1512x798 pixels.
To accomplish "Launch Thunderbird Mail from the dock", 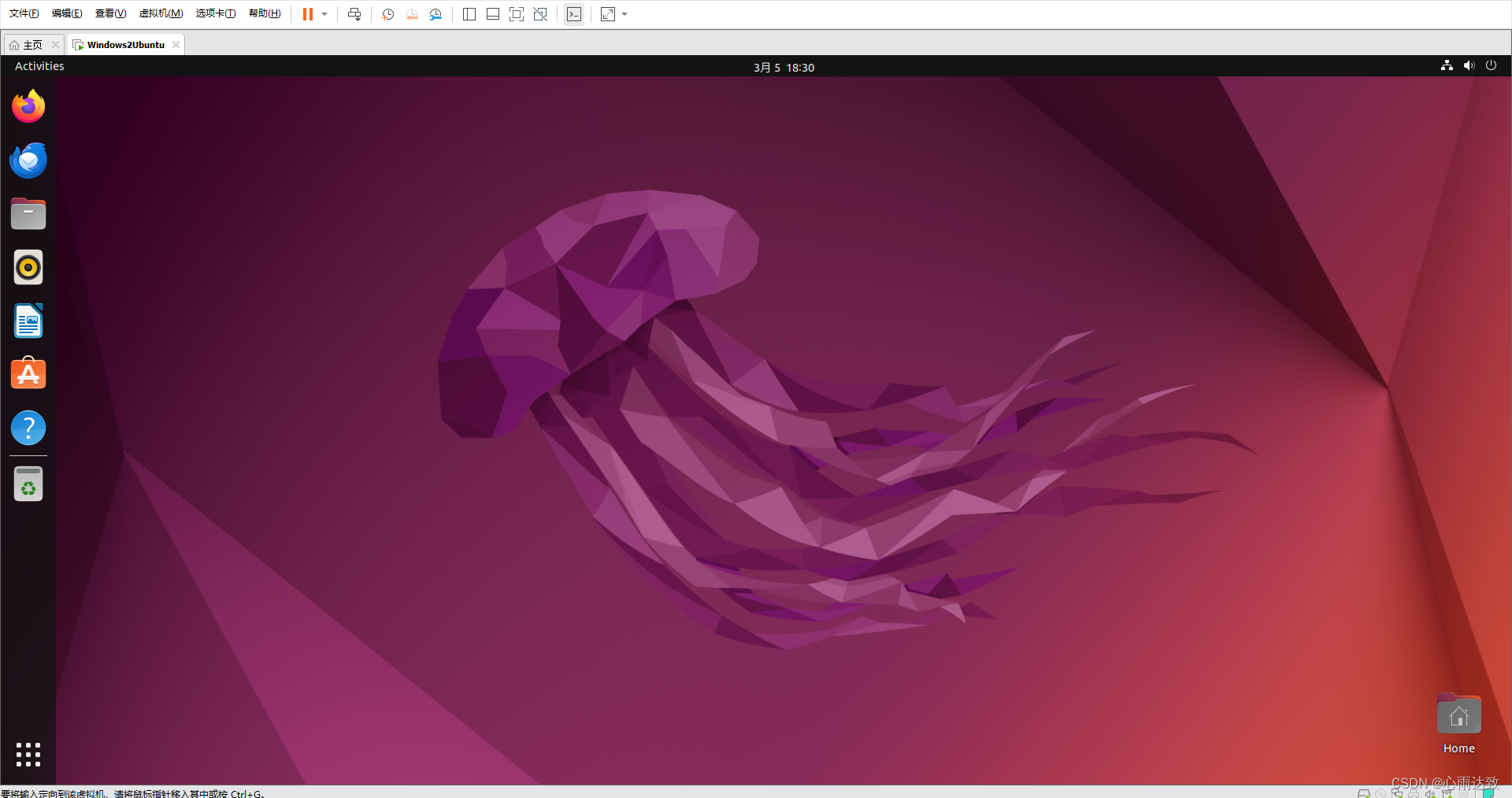I will pos(28,160).
